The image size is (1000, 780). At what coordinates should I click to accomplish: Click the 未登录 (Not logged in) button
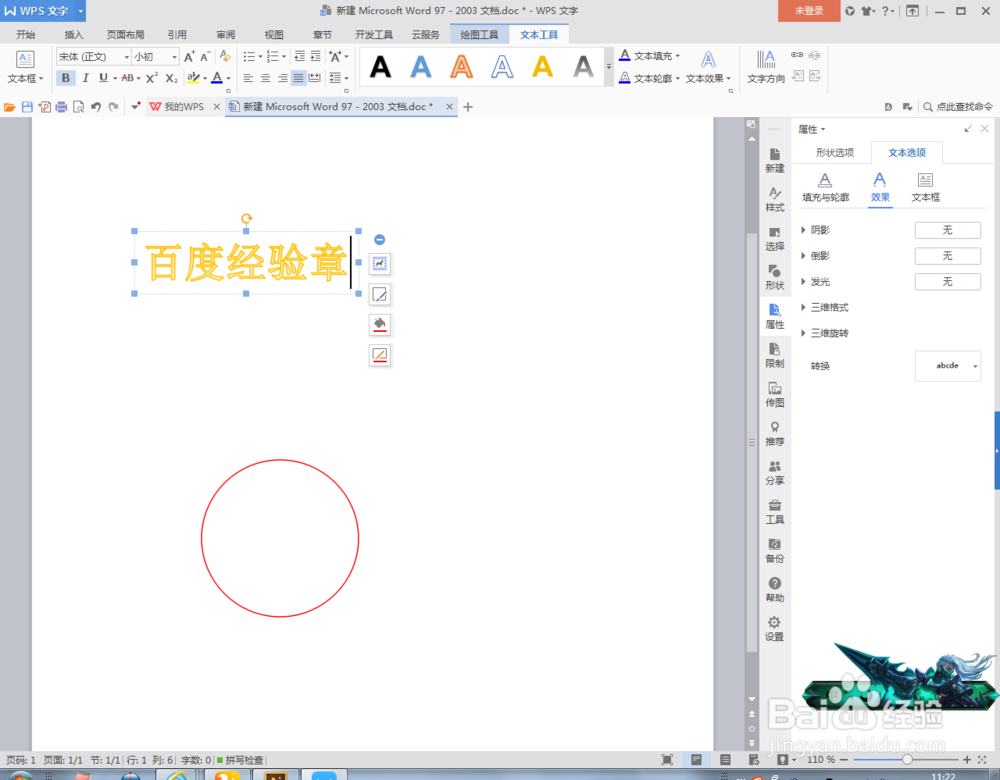tap(808, 10)
